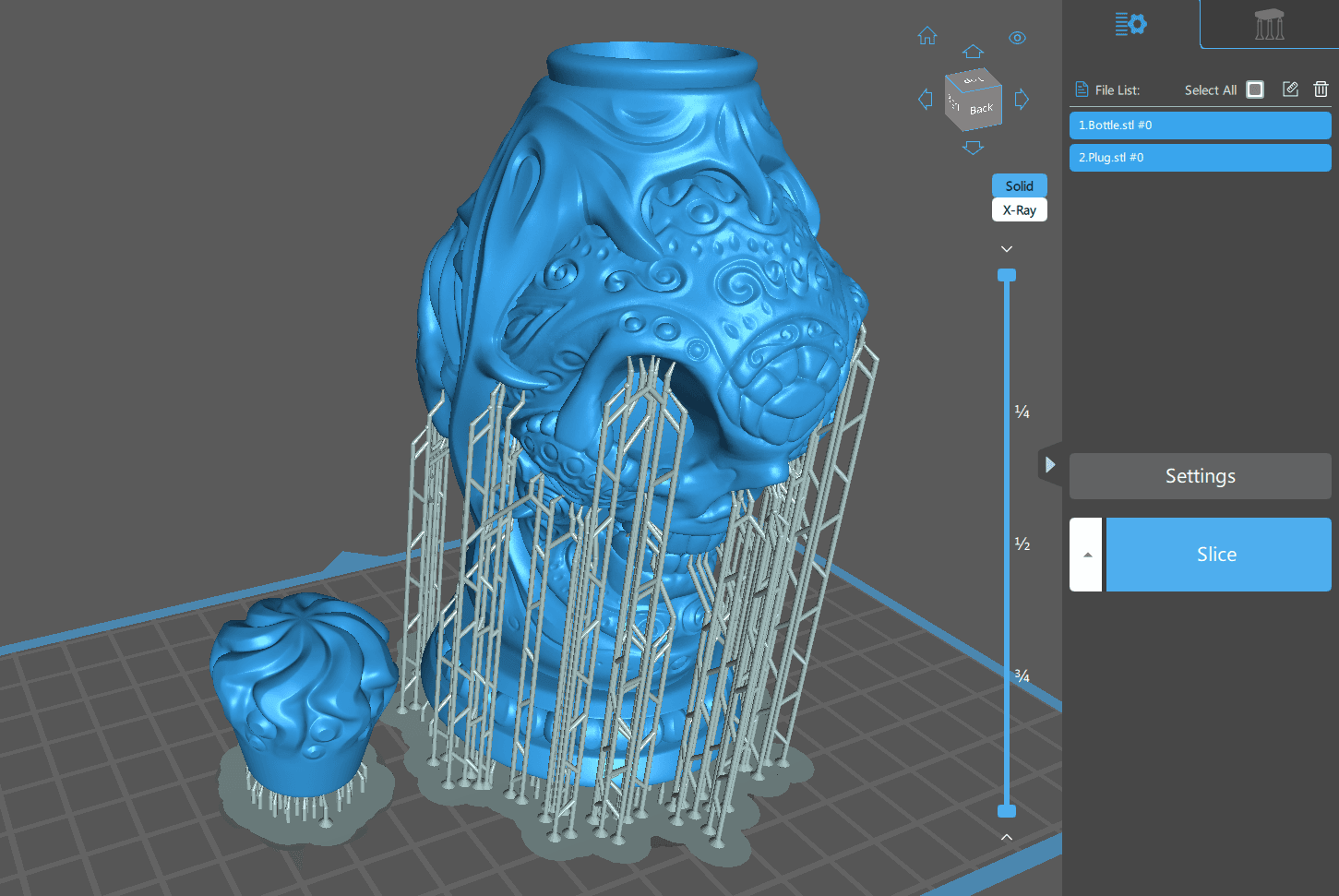The height and width of the screenshot is (896, 1339).
Task: Jump to the ½ mark on slider
Action: point(1022,544)
